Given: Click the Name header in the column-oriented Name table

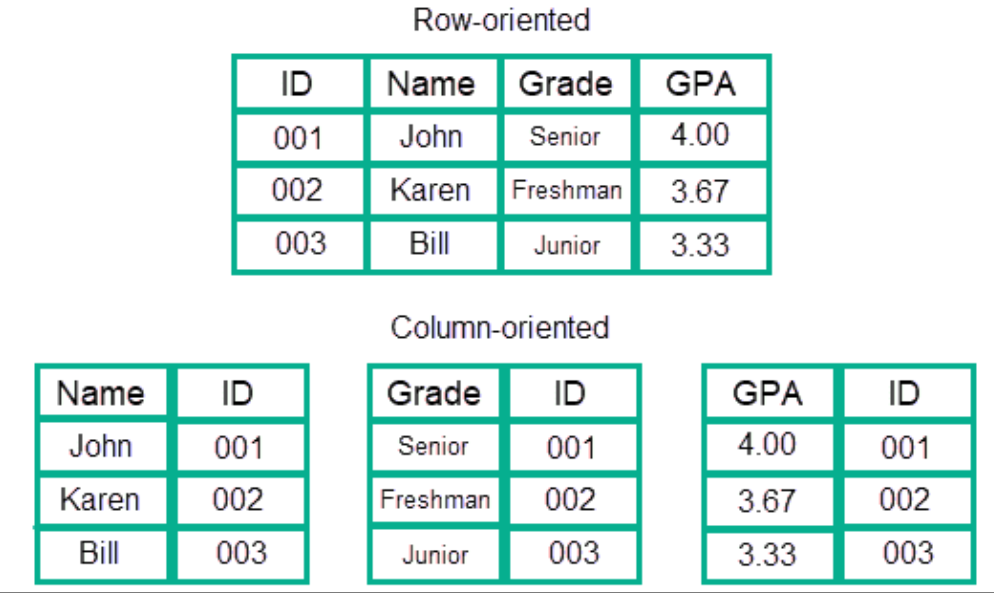Looking at the screenshot, I should (x=101, y=393).
